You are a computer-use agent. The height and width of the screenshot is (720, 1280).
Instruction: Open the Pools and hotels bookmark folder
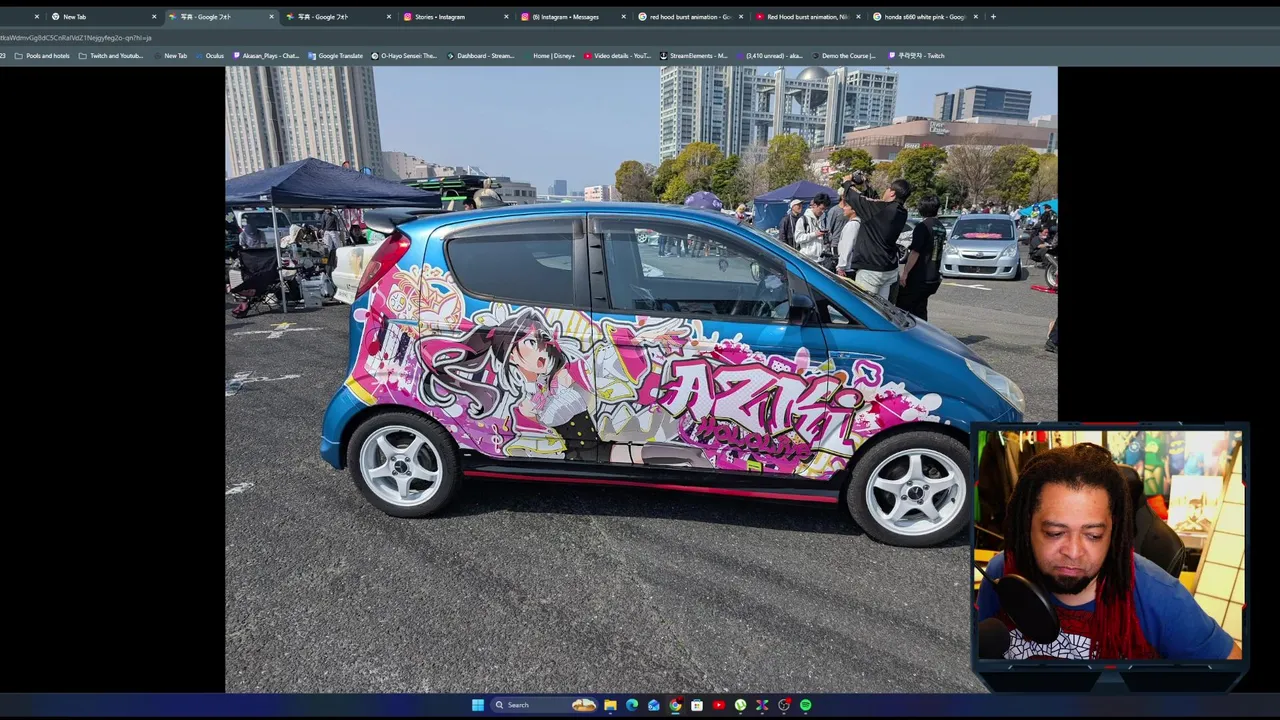pyautogui.click(x=42, y=56)
